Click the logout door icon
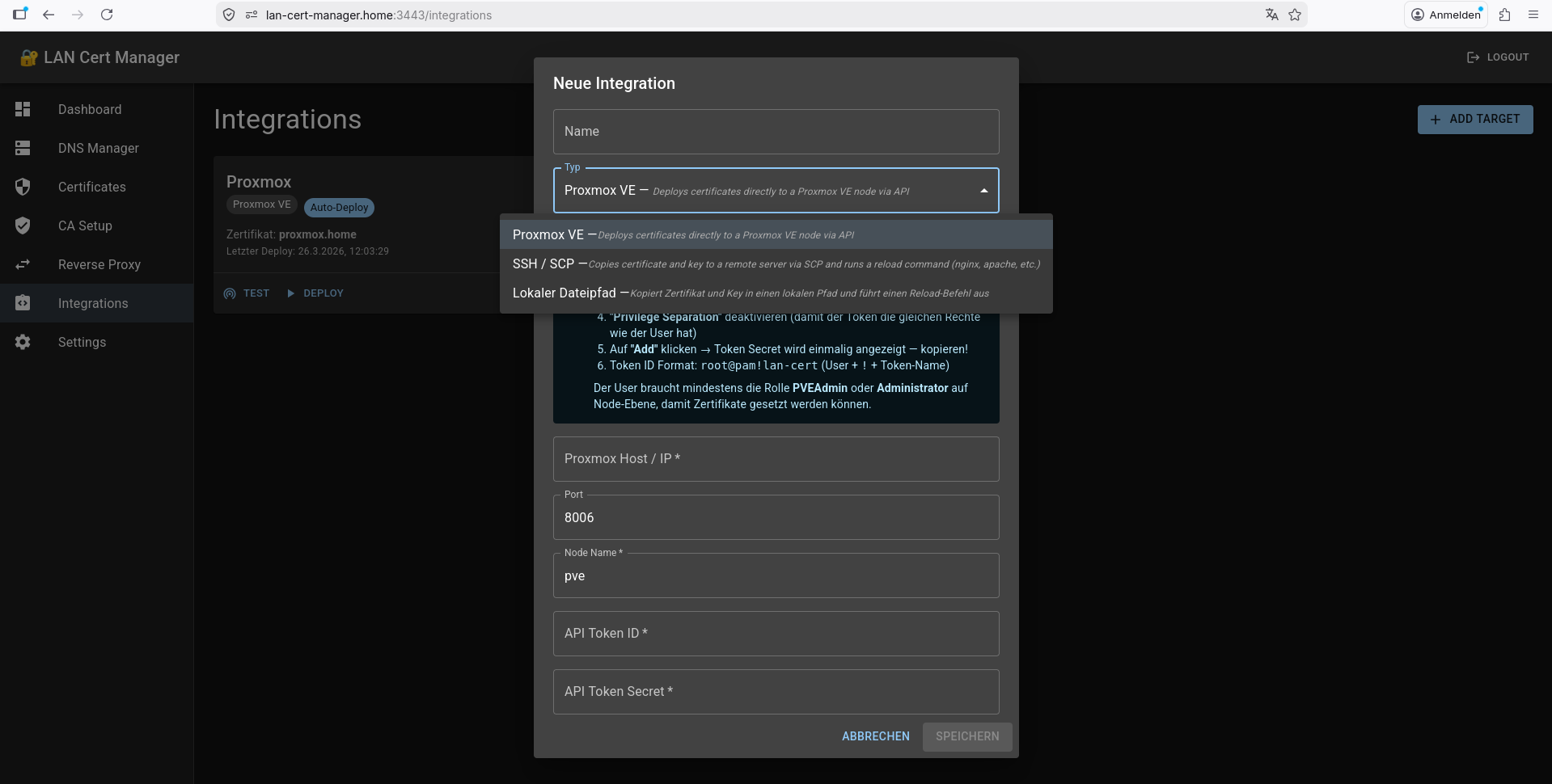1552x784 pixels. click(x=1474, y=57)
